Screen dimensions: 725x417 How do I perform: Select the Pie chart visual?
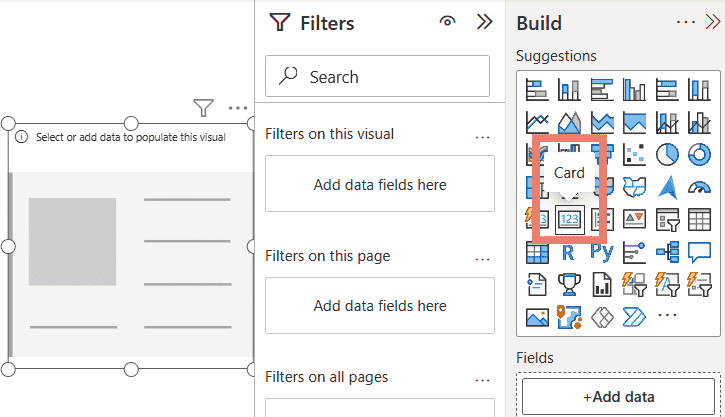(667, 154)
